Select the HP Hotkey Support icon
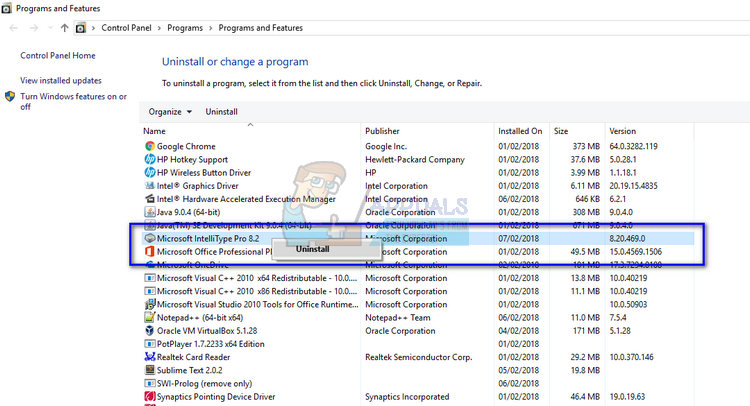The width and height of the screenshot is (750, 406). (x=150, y=159)
